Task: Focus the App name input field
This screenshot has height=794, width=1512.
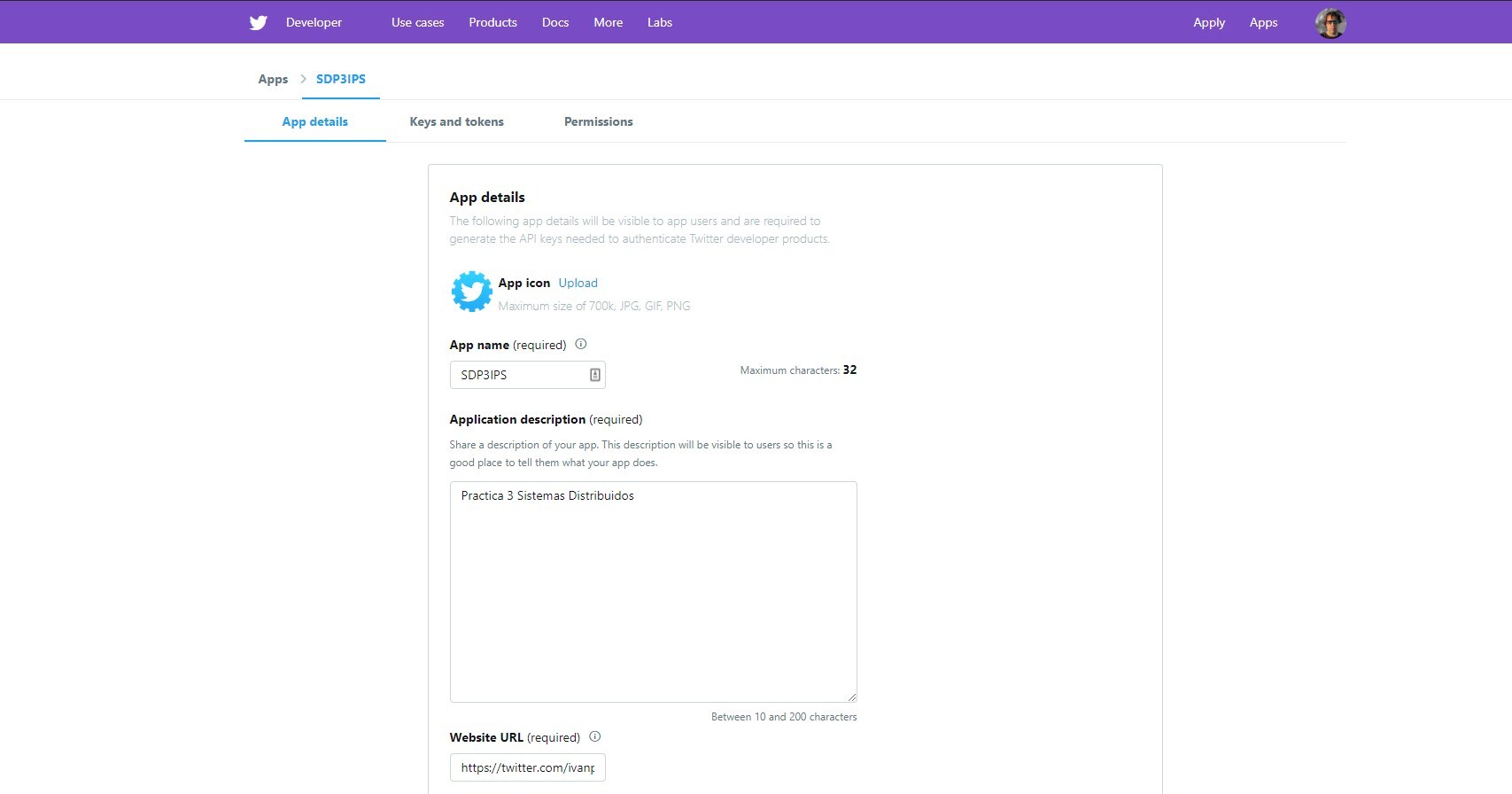Action: 528,375
